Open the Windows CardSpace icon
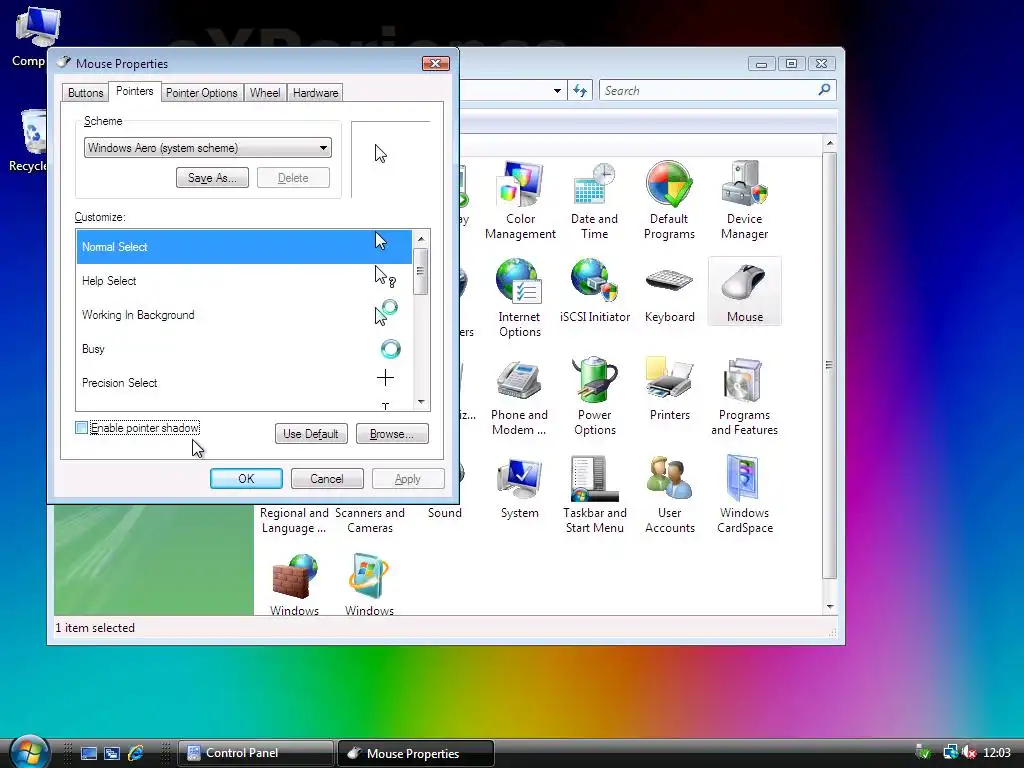This screenshot has height=768, width=1024. [744, 494]
